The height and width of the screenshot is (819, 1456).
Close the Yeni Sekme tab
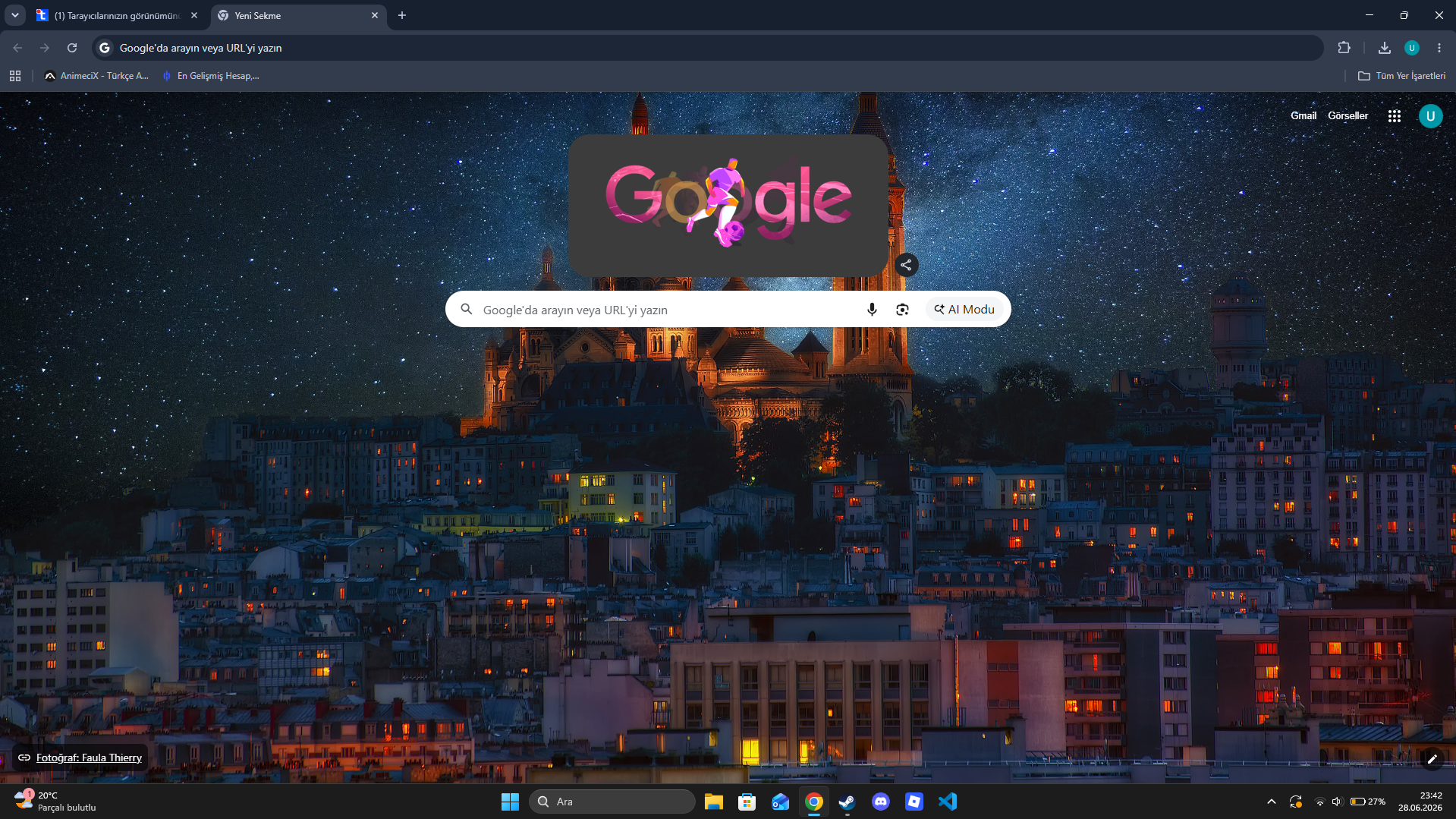(x=374, y=15)
